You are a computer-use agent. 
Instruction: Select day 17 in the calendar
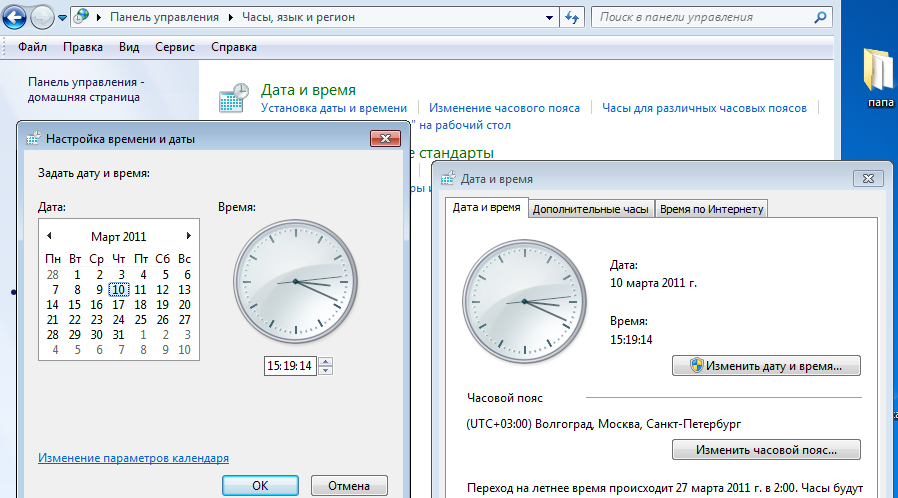pos(119,305)
